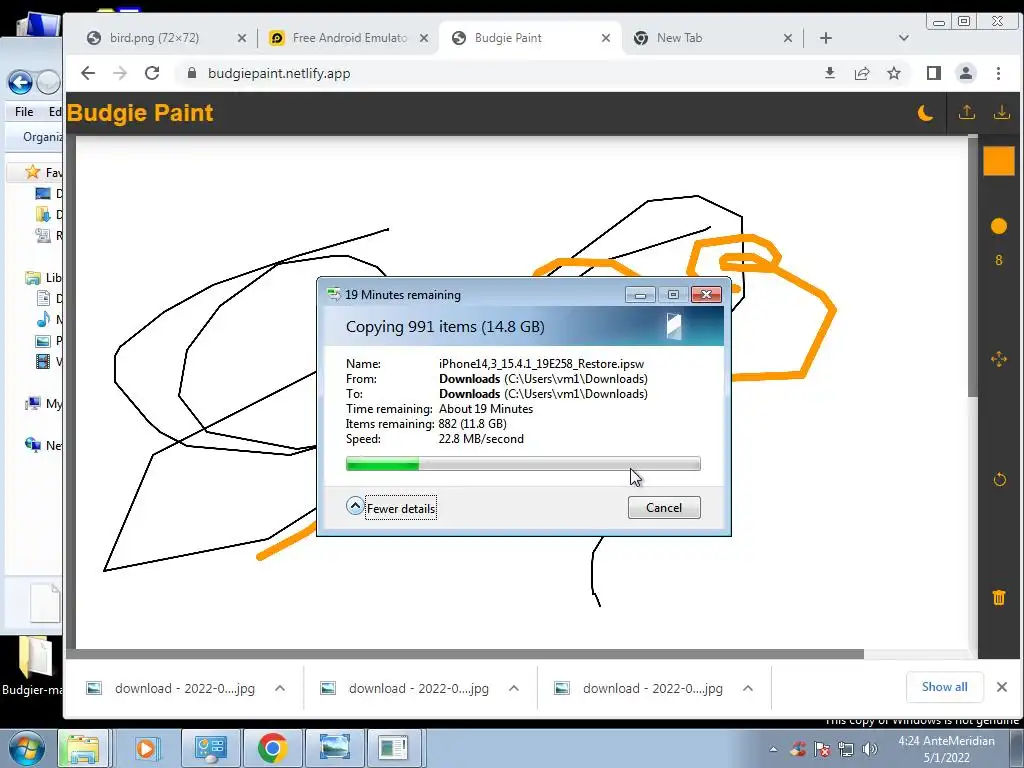The width and height of the screenshot is (1024, 768).
Task: Open the second downloaded jpg in downloads bar
Action: click(405, 688)
